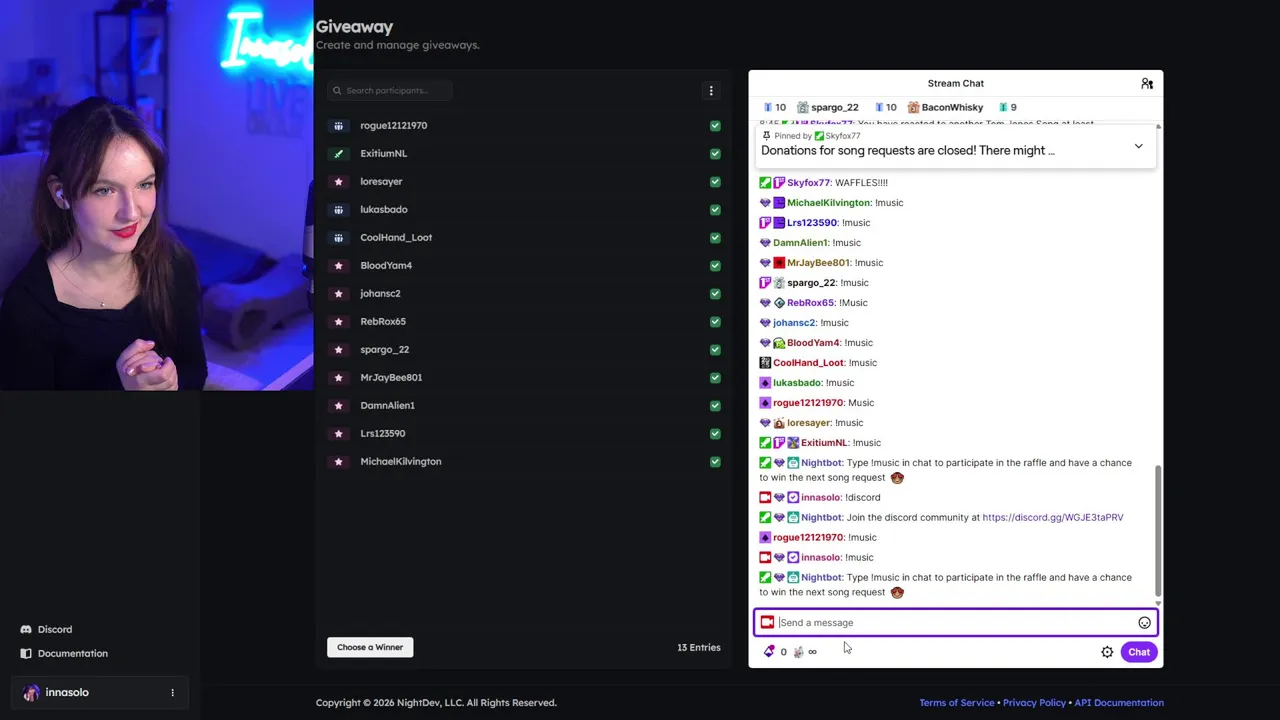The height and width of the screenshot is (720, 1280).
Task: Click the bits icon below chat input
Action: click(769, 651)
